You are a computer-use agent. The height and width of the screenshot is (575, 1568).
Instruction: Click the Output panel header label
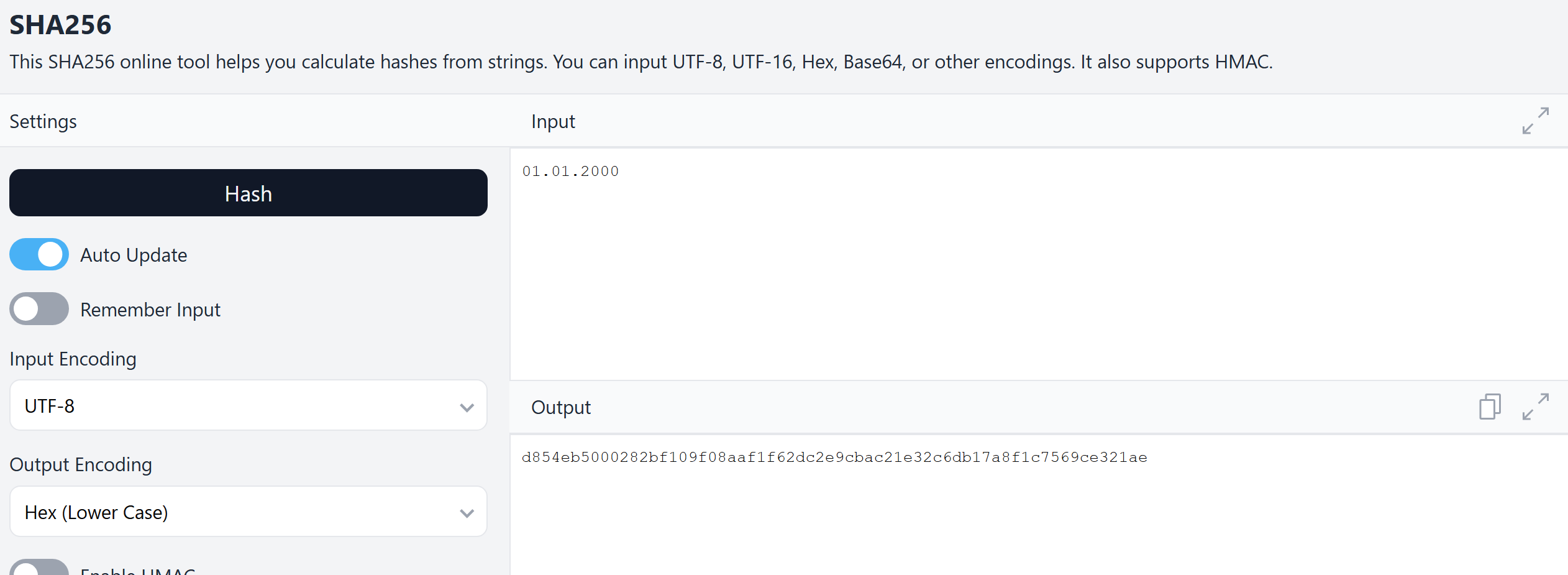560,408
